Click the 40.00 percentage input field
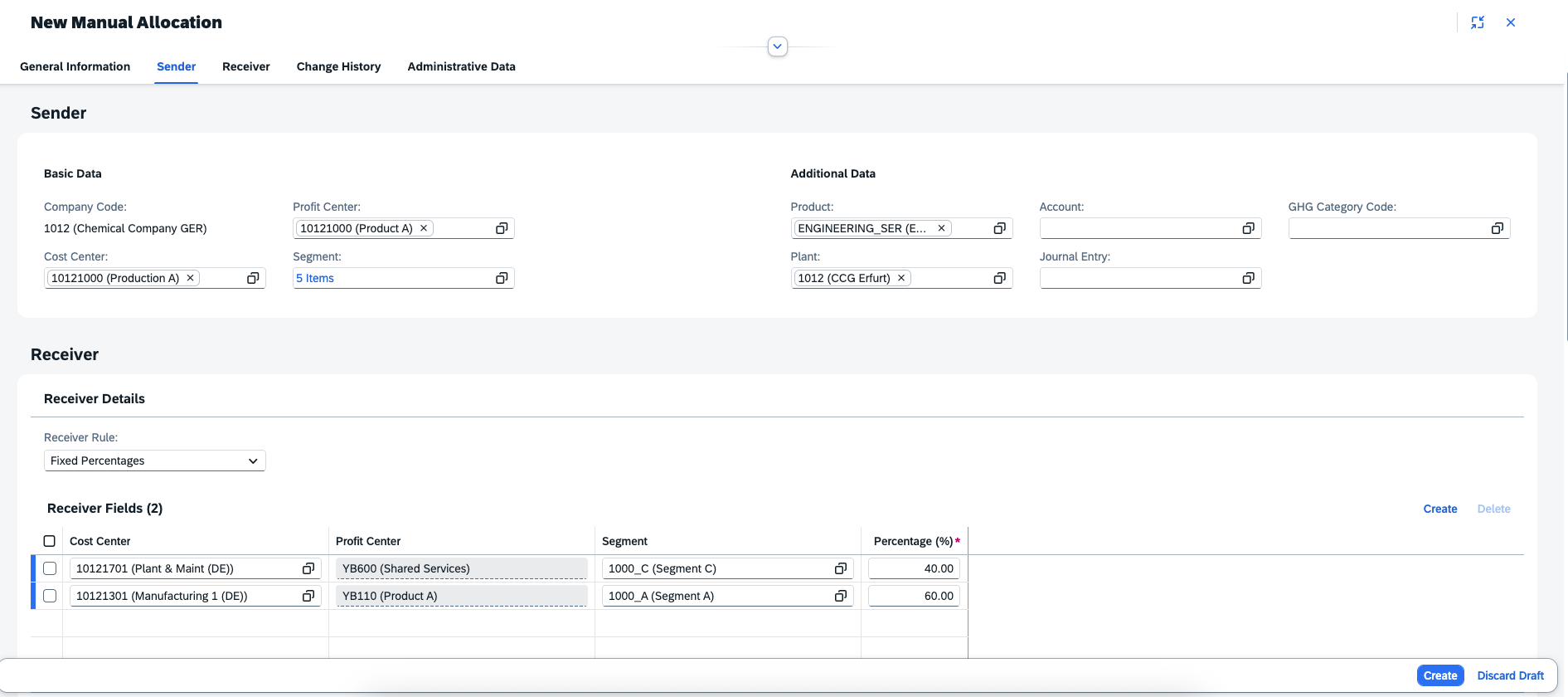 [914, 568]
